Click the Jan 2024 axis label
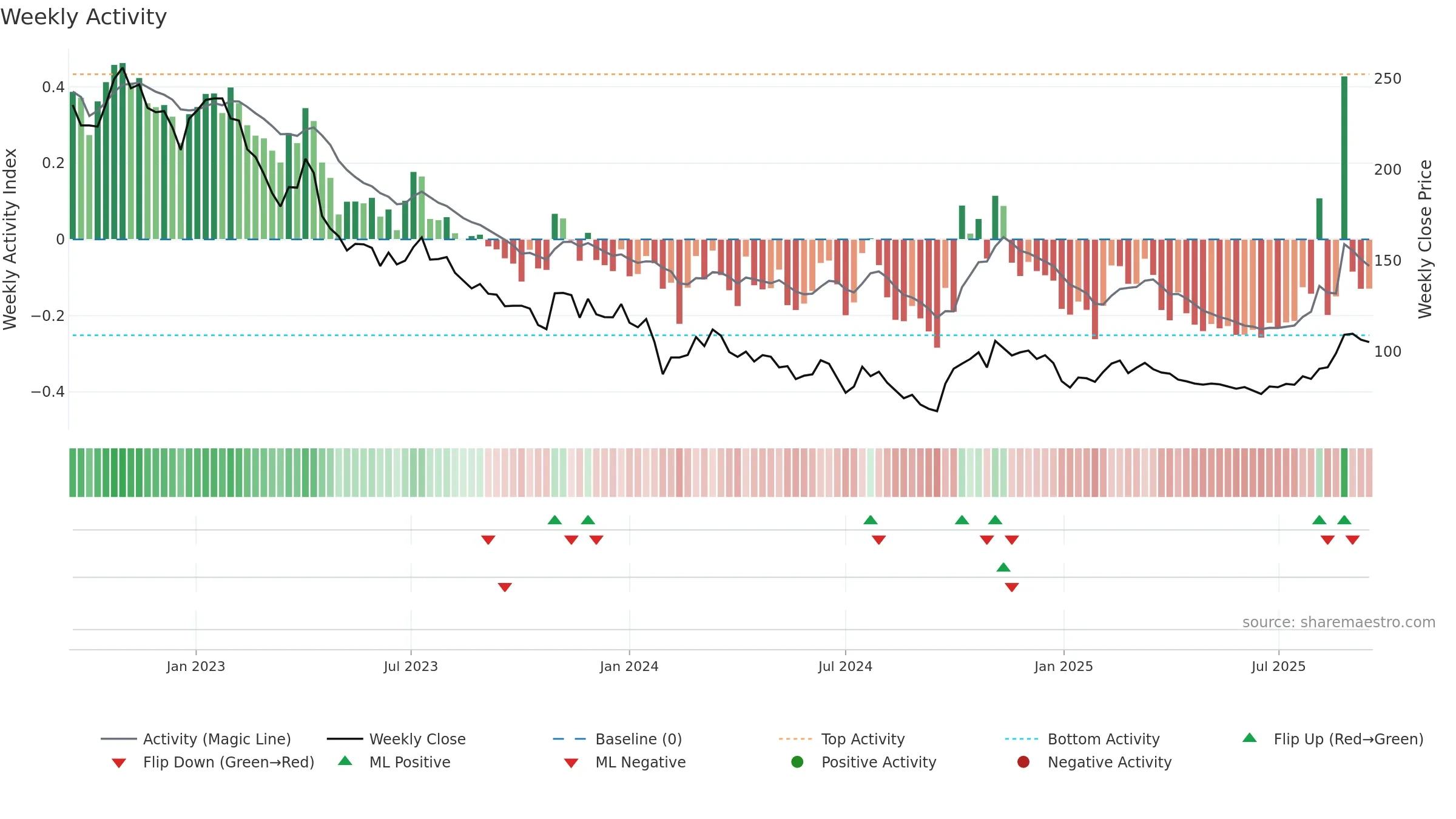 click(629, 667)
